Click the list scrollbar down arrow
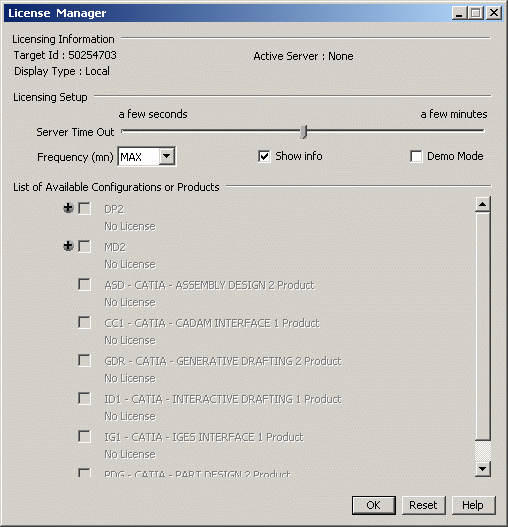 coord(483,469)
